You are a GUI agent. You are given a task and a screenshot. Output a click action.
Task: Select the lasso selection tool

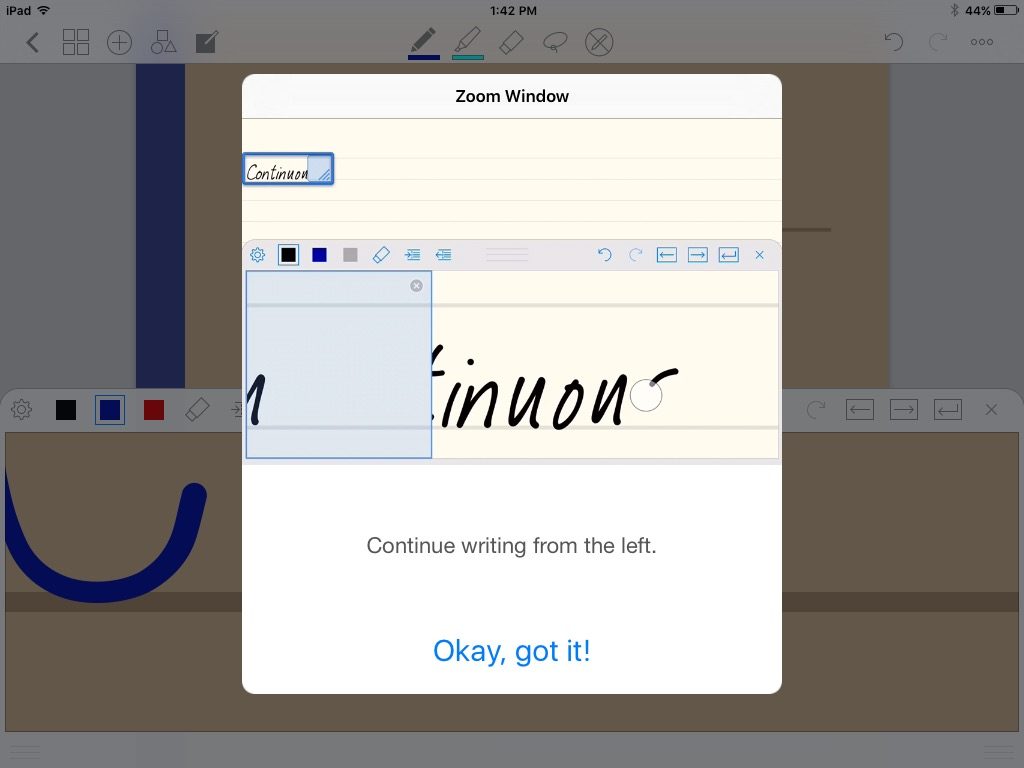tap(555, 42)
